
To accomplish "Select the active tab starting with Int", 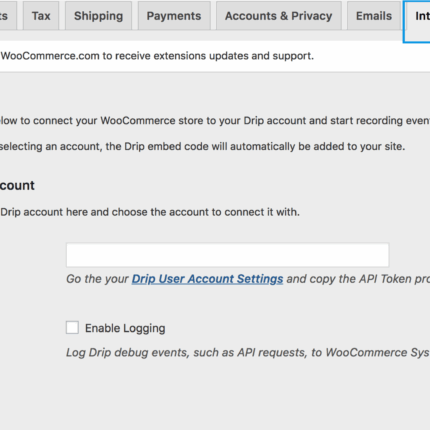I will coord(417,22).
